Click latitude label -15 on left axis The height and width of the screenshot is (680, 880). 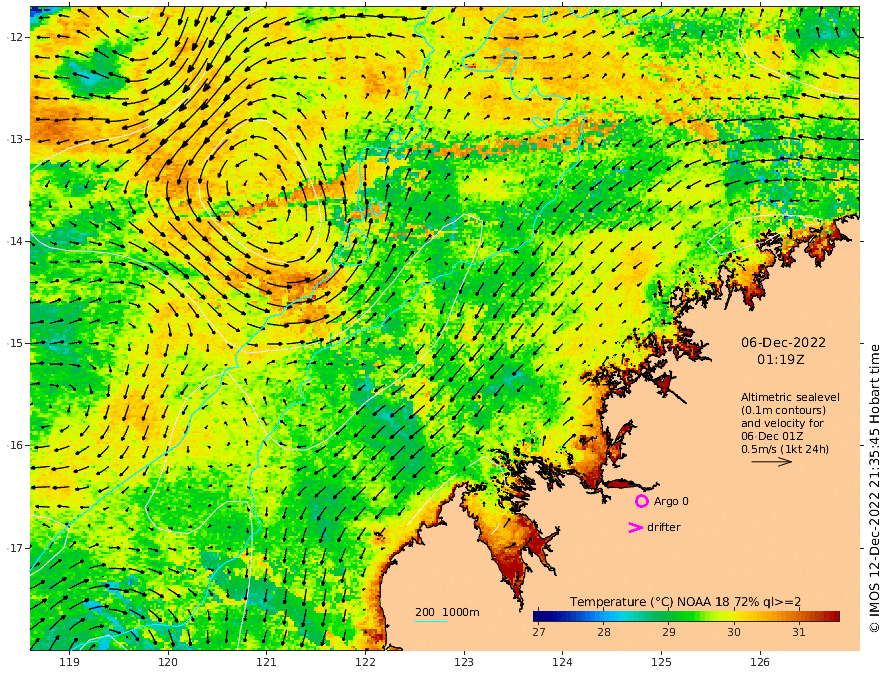(14, 343)
